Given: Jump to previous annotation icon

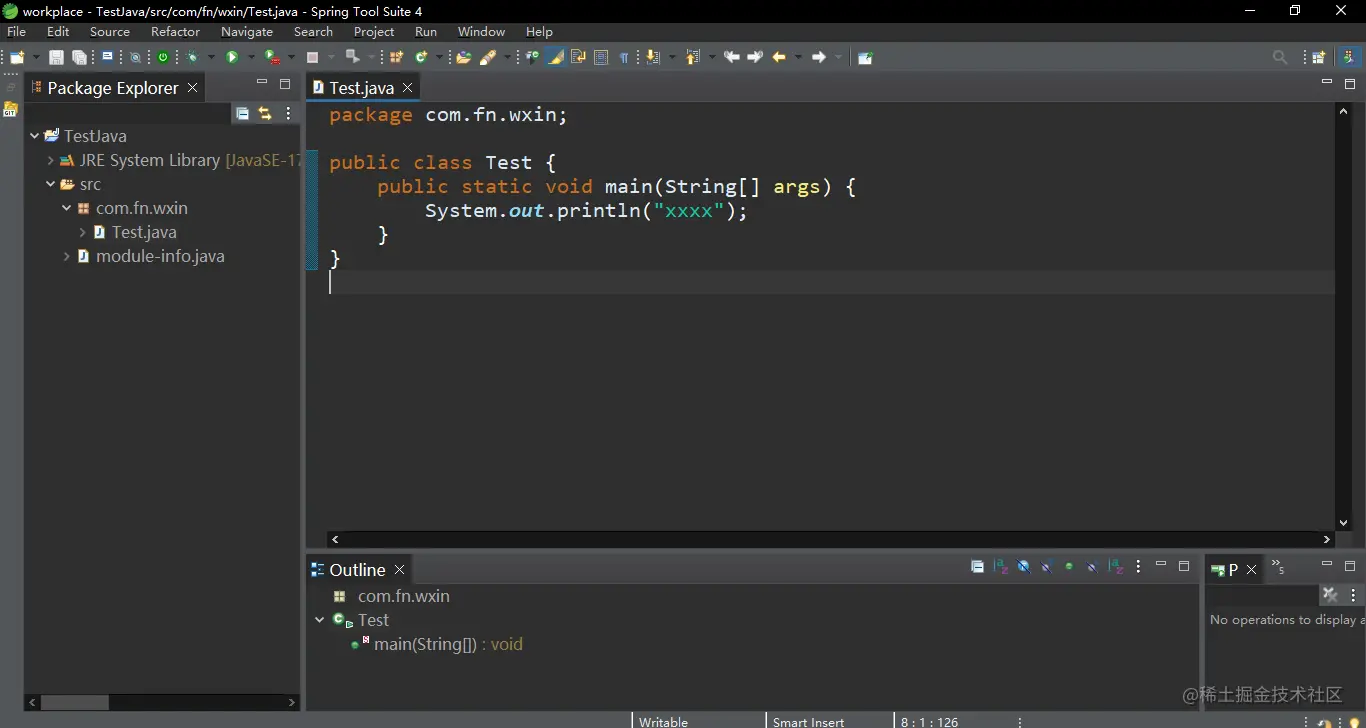Looking at the screenshot, I should 693,58.
